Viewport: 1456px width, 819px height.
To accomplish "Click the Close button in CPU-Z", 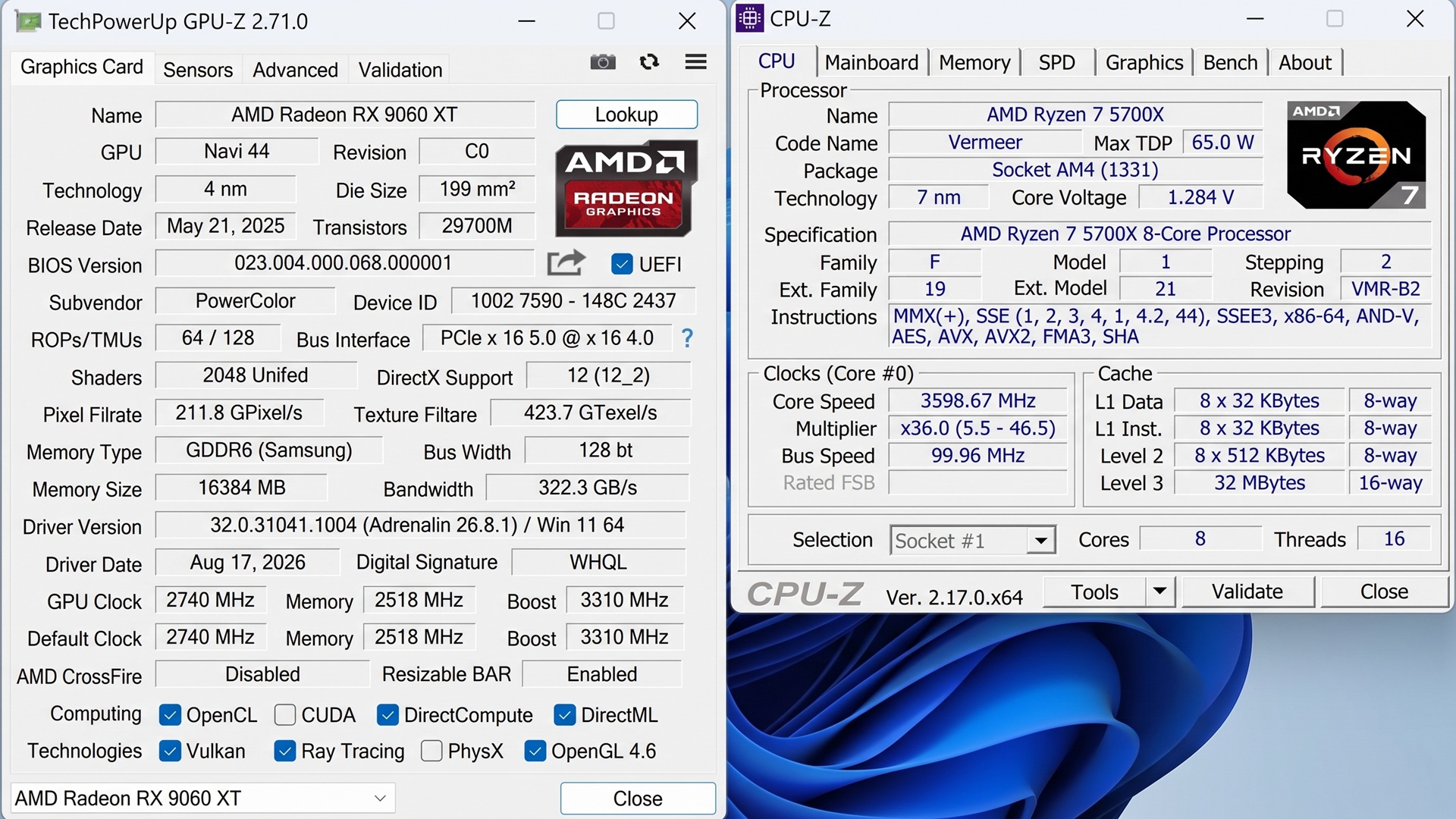I will 1384,591.
